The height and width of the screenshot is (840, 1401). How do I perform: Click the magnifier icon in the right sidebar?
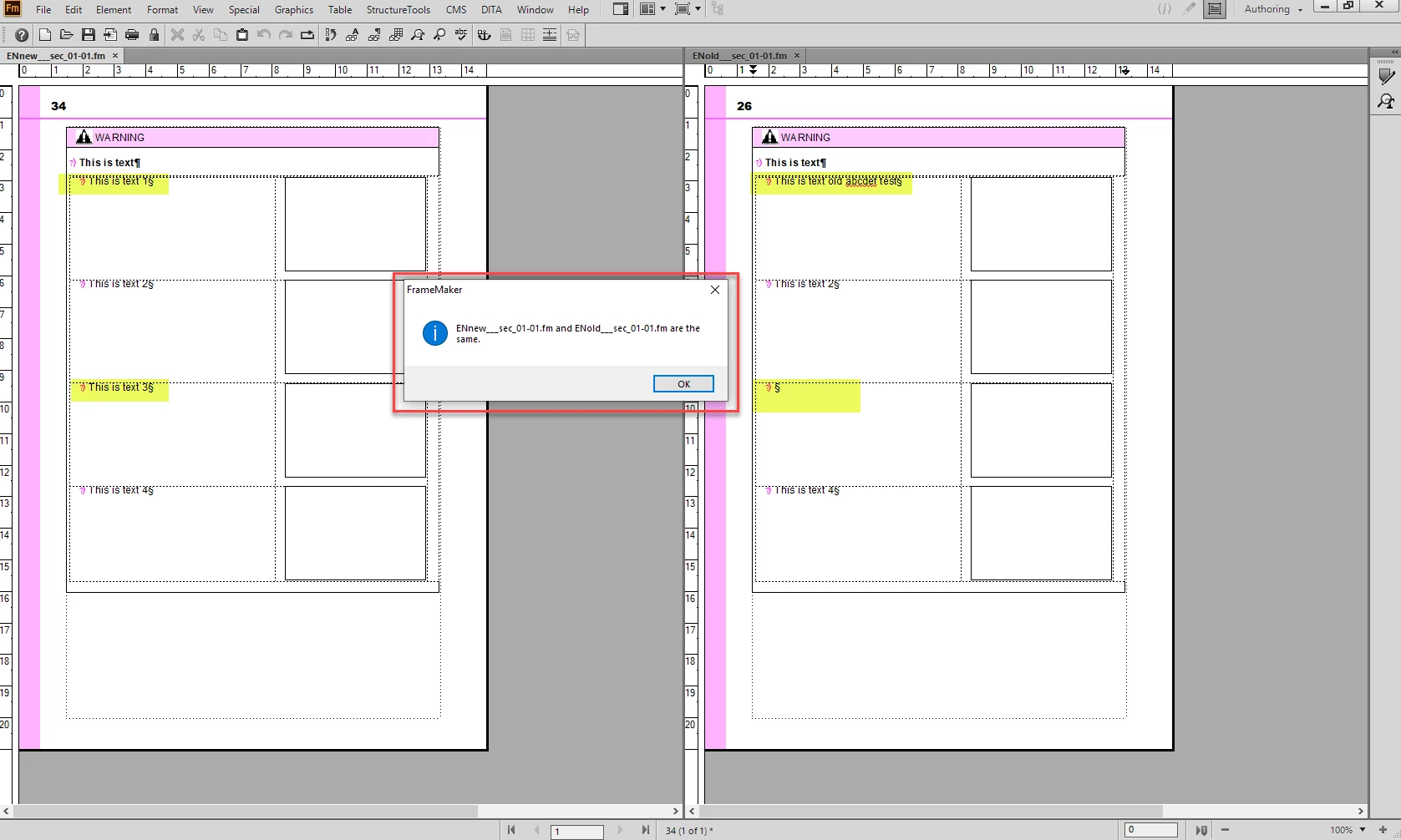click(x=1386, y=102)
